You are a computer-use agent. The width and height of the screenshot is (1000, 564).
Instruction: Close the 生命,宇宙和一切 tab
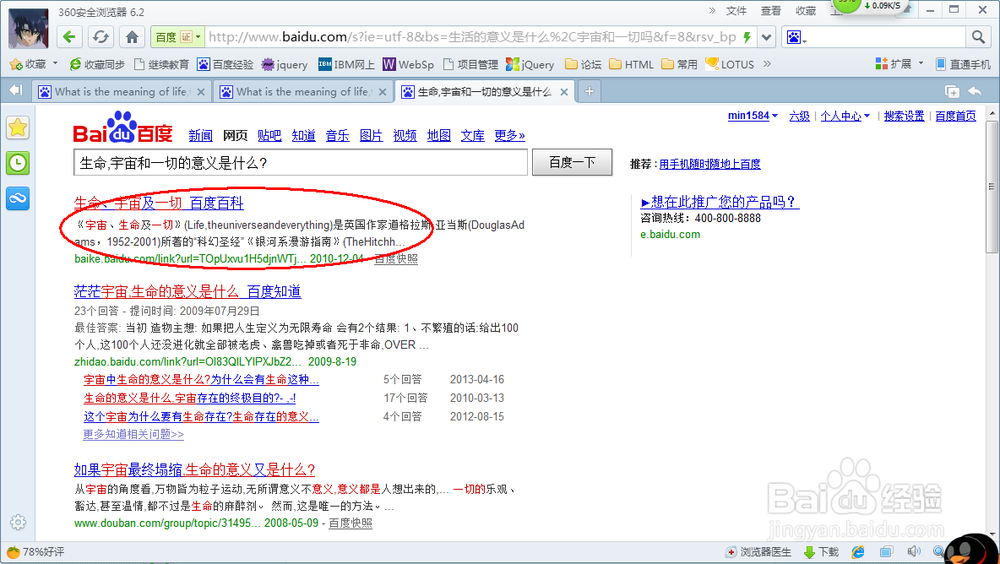click(564, 92)
